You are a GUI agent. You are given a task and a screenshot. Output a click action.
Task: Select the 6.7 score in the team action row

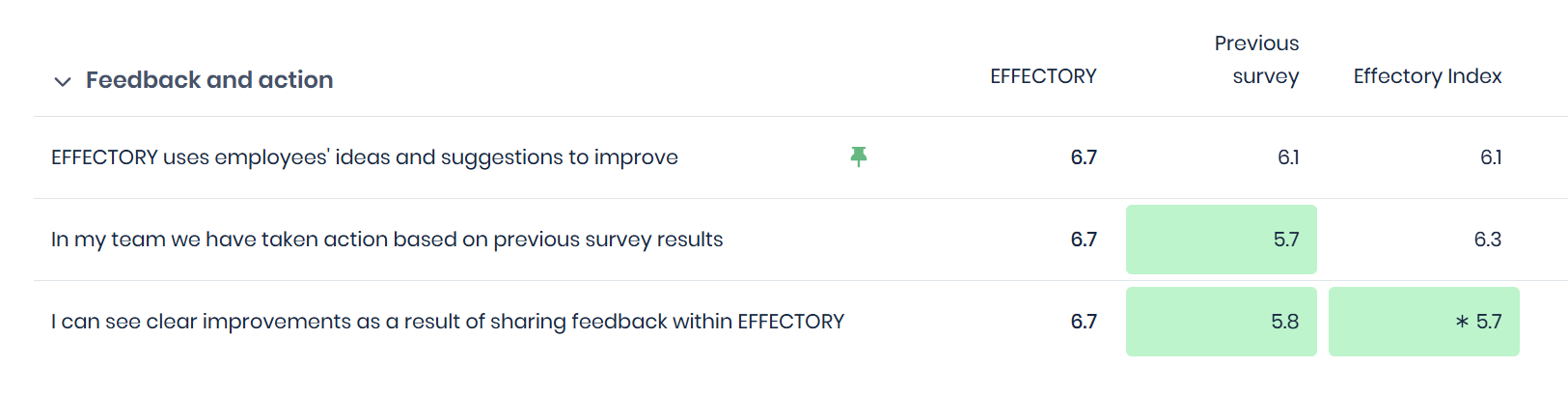pyautogui.click(x=1084, y=239)
